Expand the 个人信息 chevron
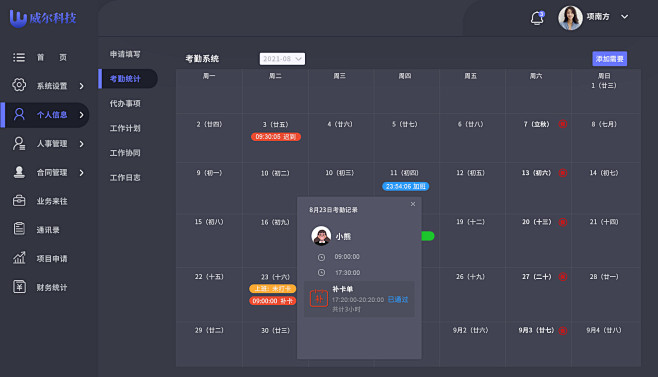This screenshot has width=658, height=377. click(x=81, y=115)
